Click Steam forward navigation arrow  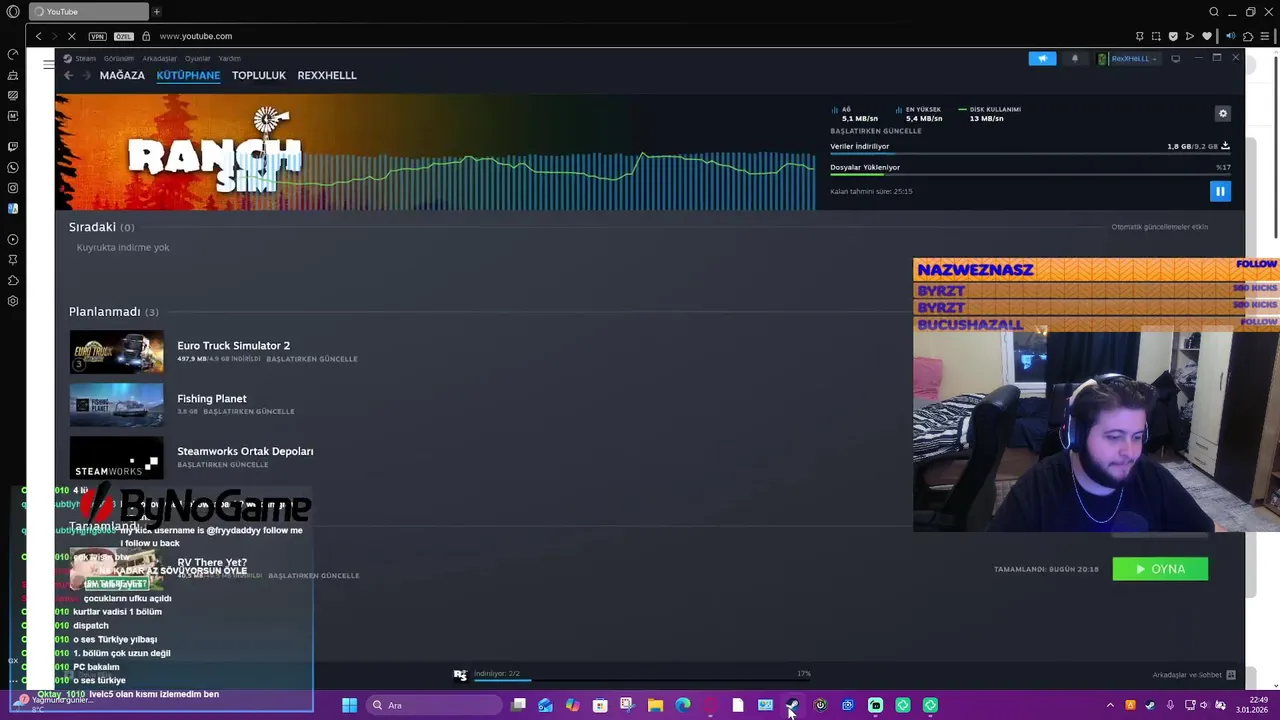[86, 75]
